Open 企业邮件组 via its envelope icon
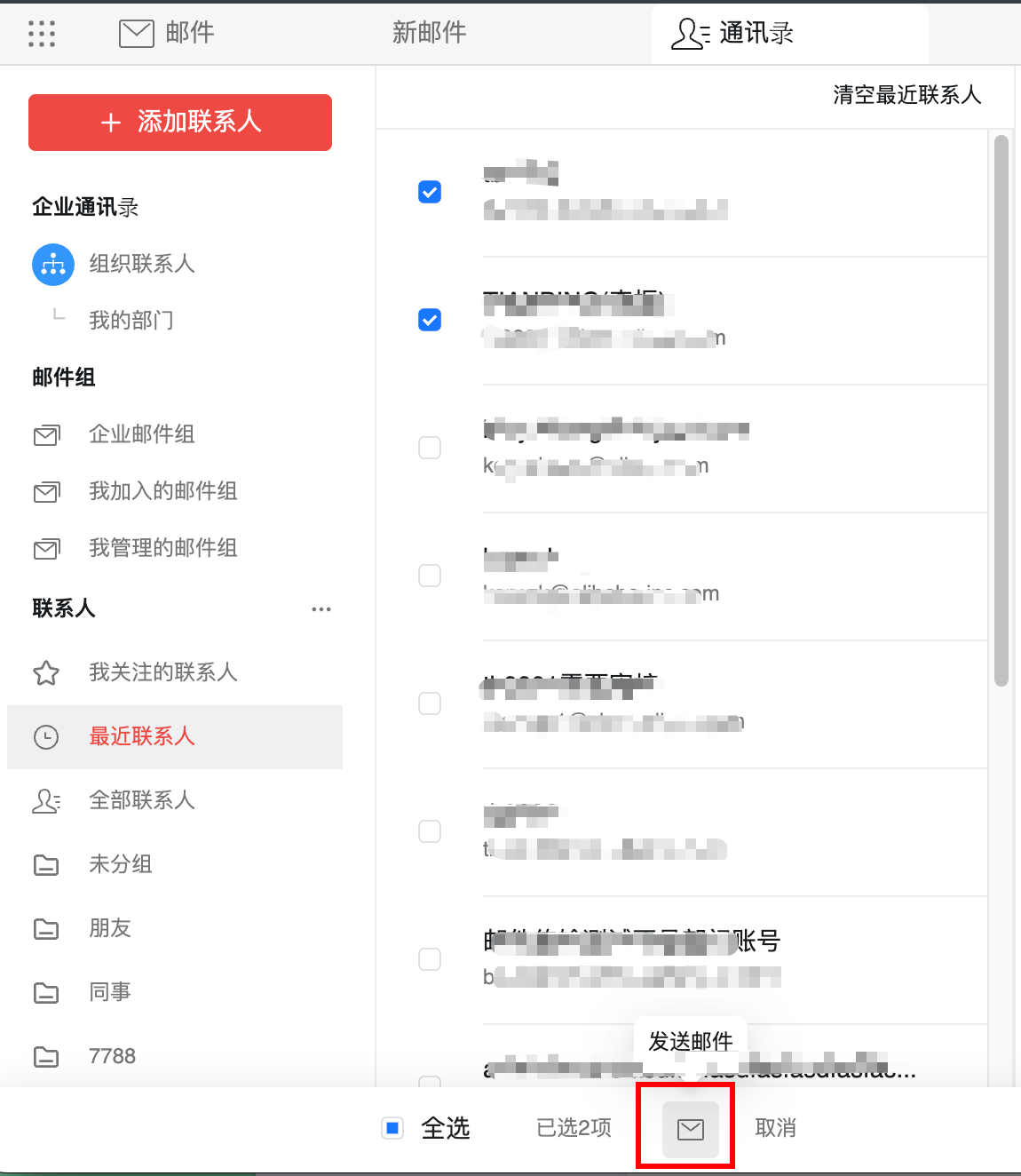Viewport: 1021px width, 1176px height. click(46, 435)
